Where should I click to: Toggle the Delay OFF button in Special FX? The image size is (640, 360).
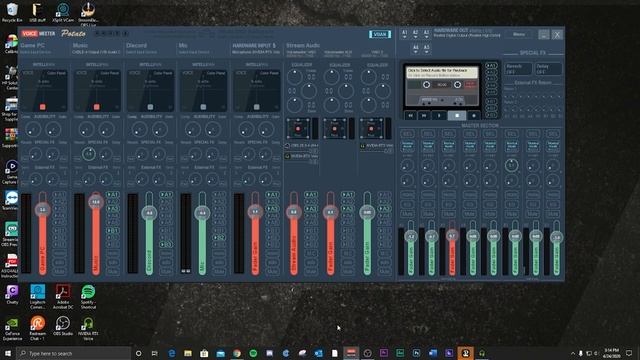tap(548, 69)
